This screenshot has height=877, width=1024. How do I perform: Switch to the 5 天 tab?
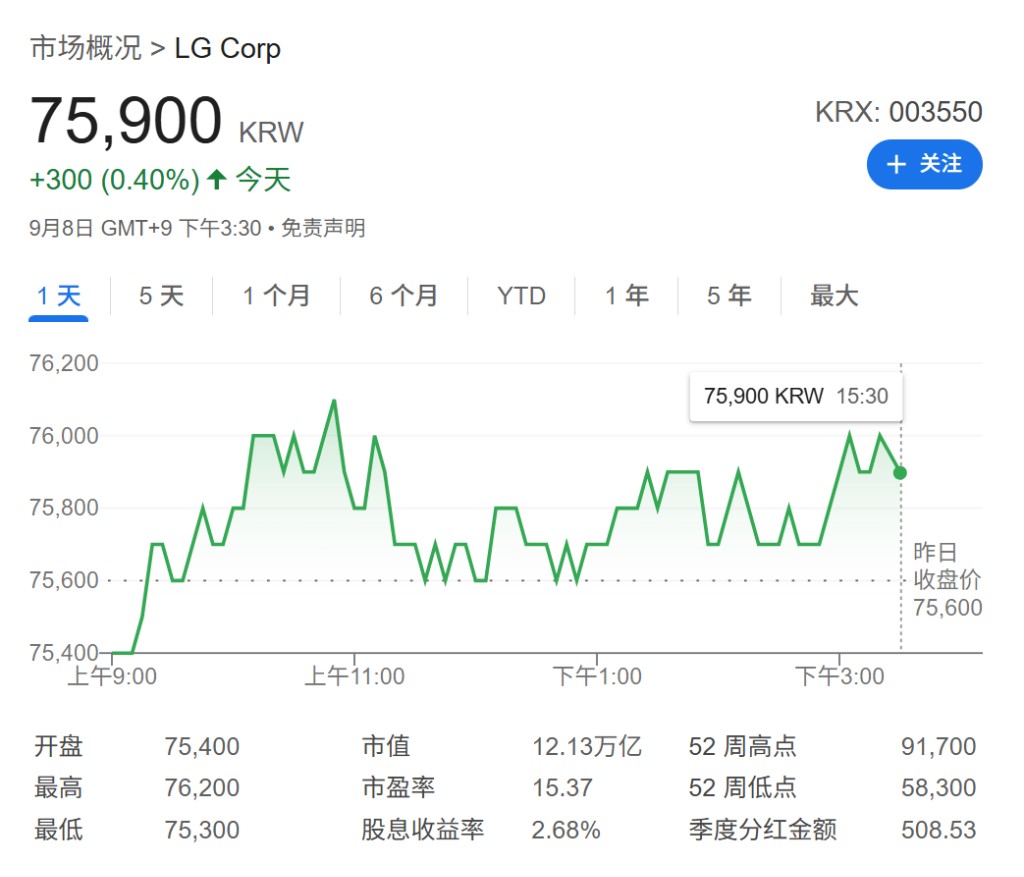(161, 296)
